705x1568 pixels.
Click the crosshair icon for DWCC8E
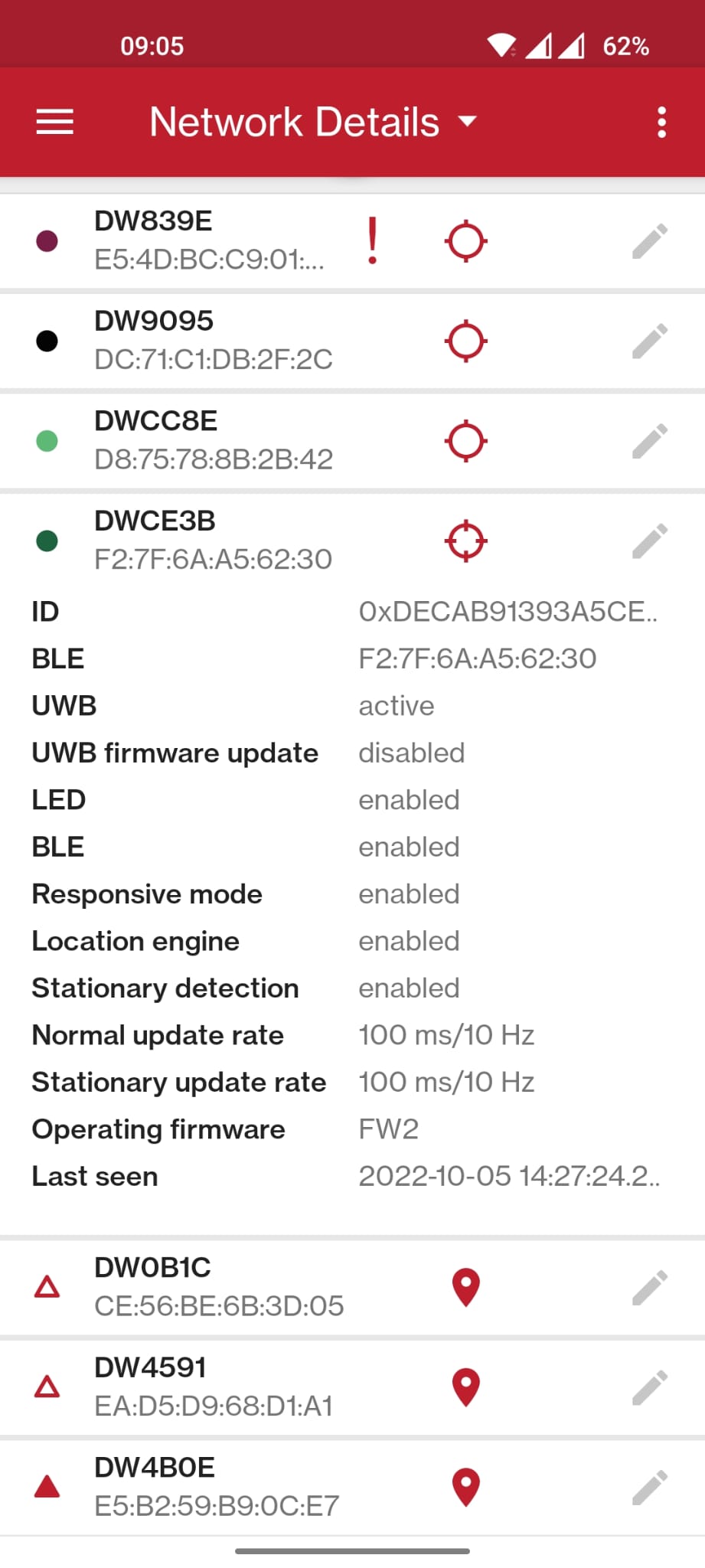(465, 441)
